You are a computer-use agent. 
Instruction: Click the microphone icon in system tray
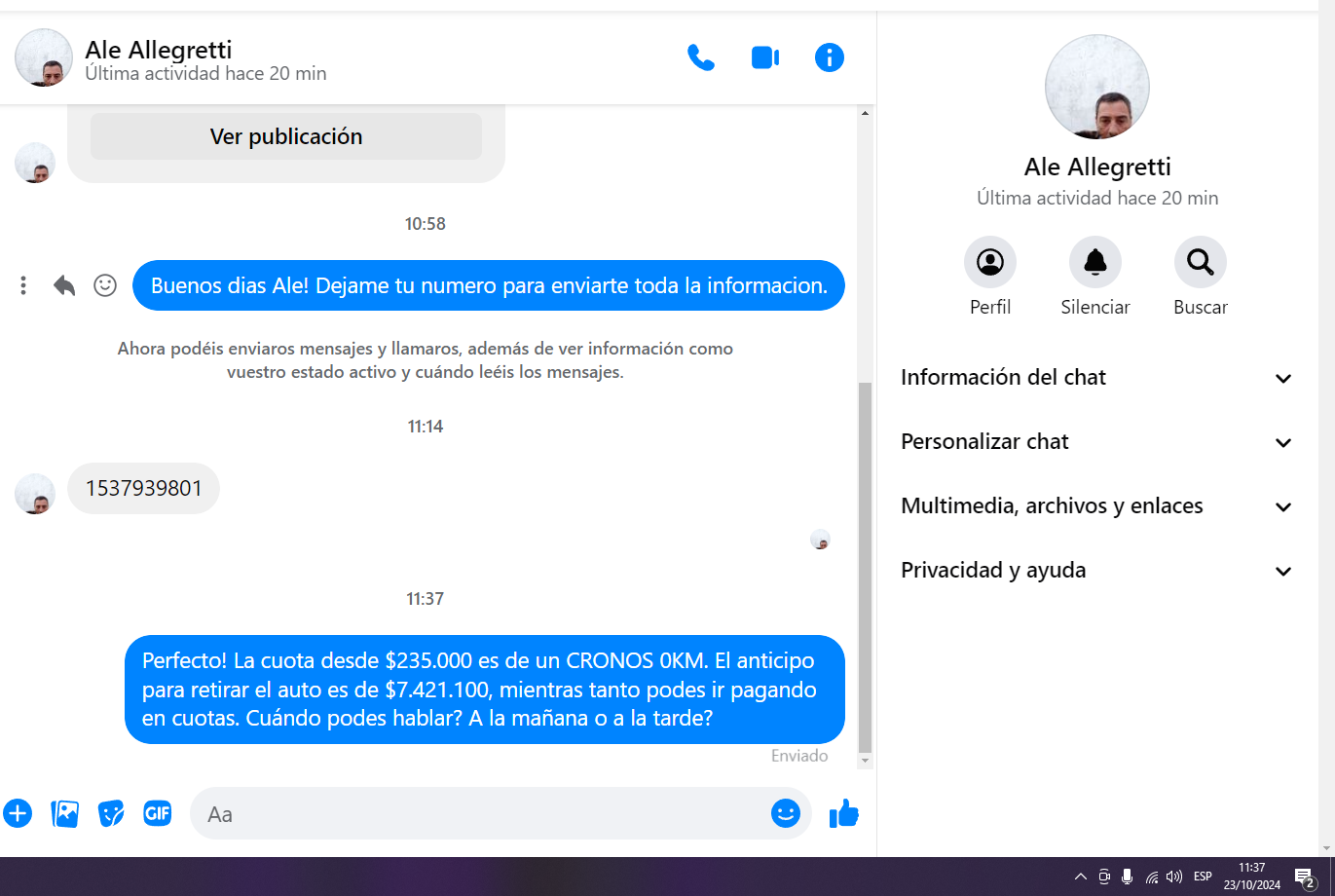click(x=1128, y=877)
